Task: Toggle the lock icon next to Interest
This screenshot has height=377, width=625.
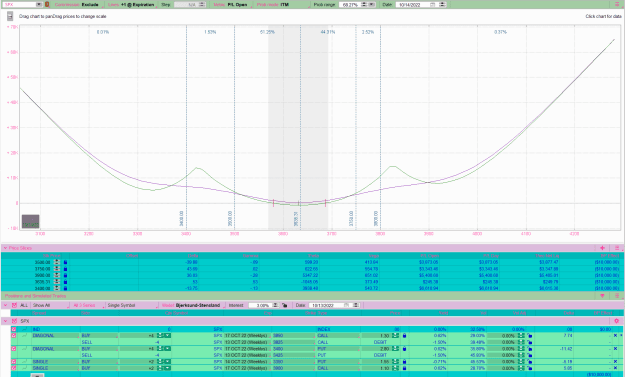Action: 285,305
